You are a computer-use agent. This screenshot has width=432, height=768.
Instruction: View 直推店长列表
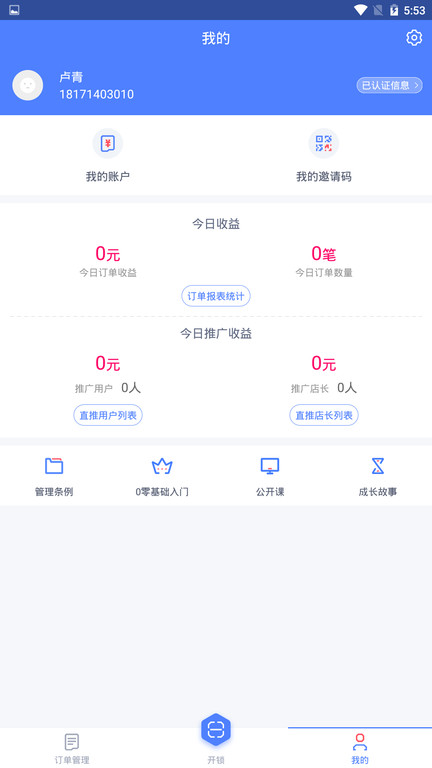324,415
